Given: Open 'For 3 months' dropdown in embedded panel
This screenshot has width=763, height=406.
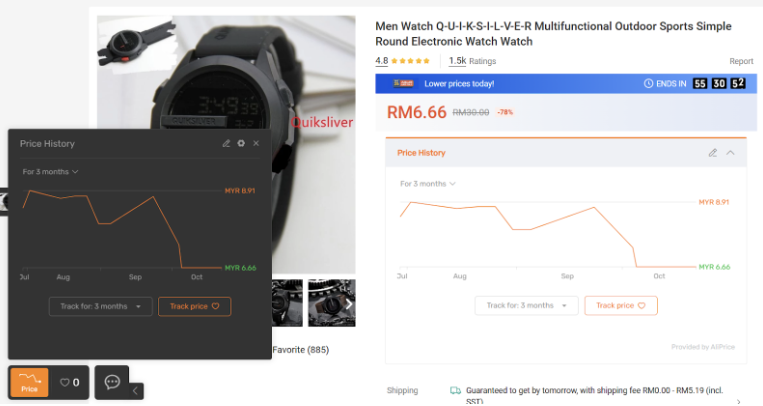Looking at the screenshot, I should pos(427,184).
